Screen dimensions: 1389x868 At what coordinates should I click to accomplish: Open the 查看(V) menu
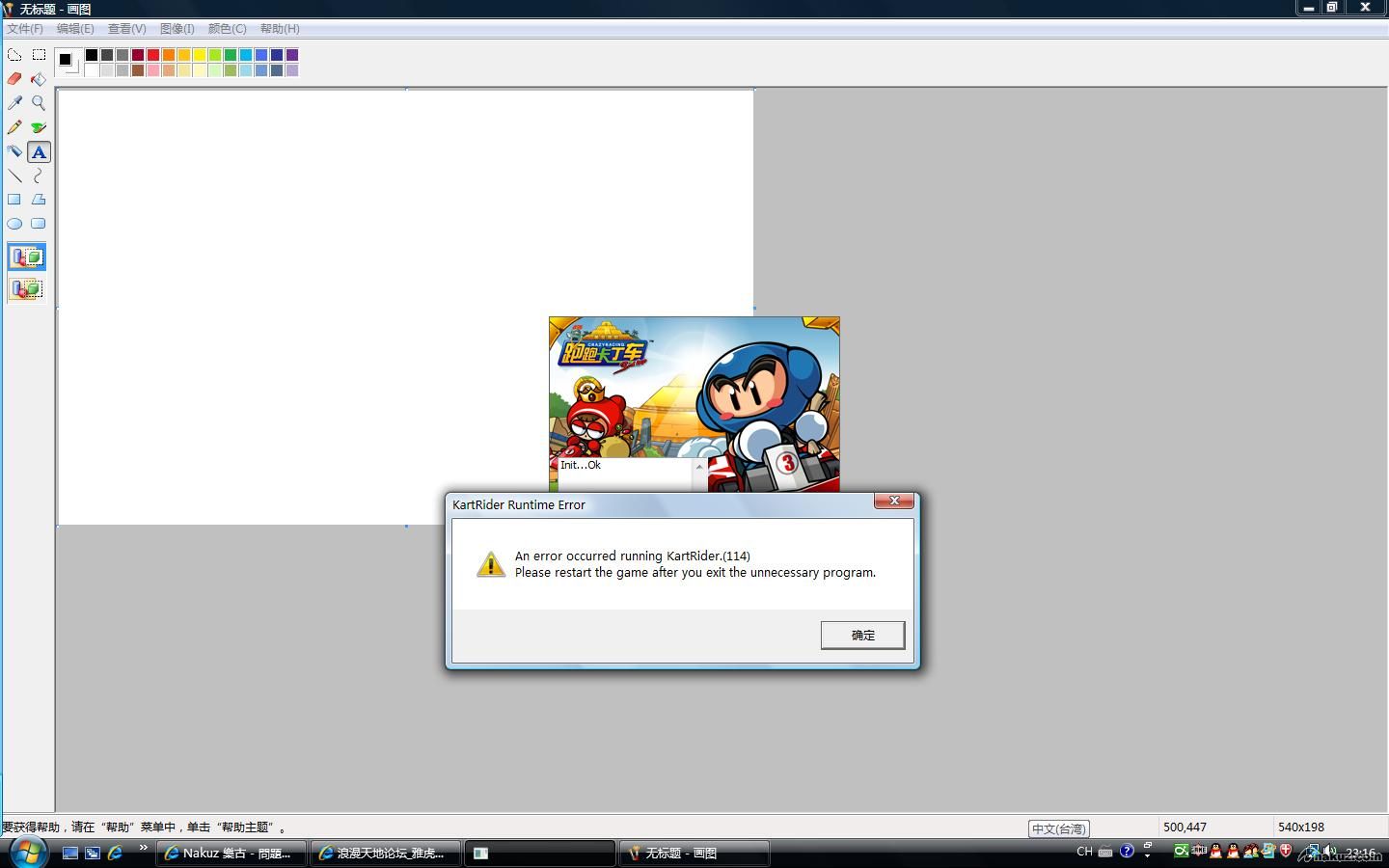[126, 29]
